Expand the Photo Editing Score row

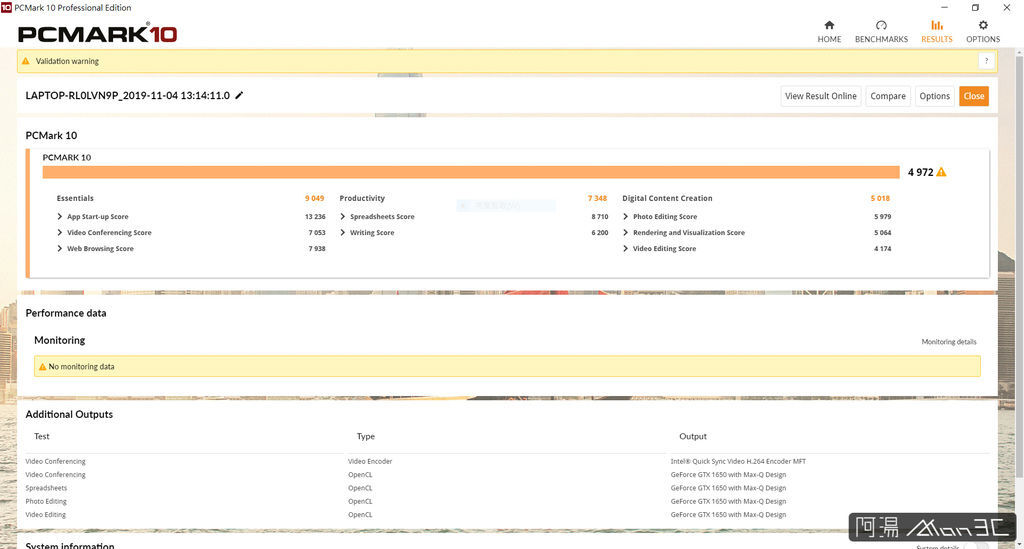click(x=625, y=216)
